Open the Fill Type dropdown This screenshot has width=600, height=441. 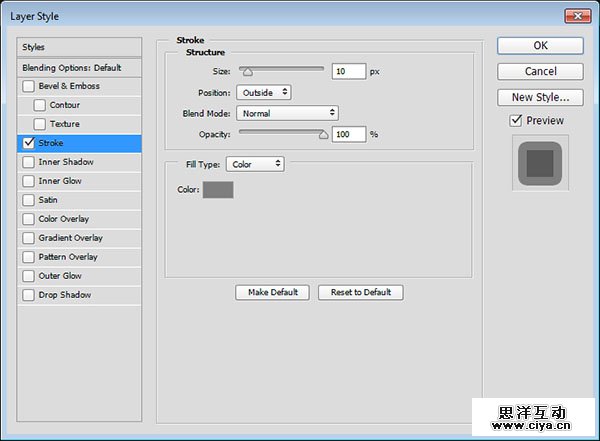(x=255, y=164)
